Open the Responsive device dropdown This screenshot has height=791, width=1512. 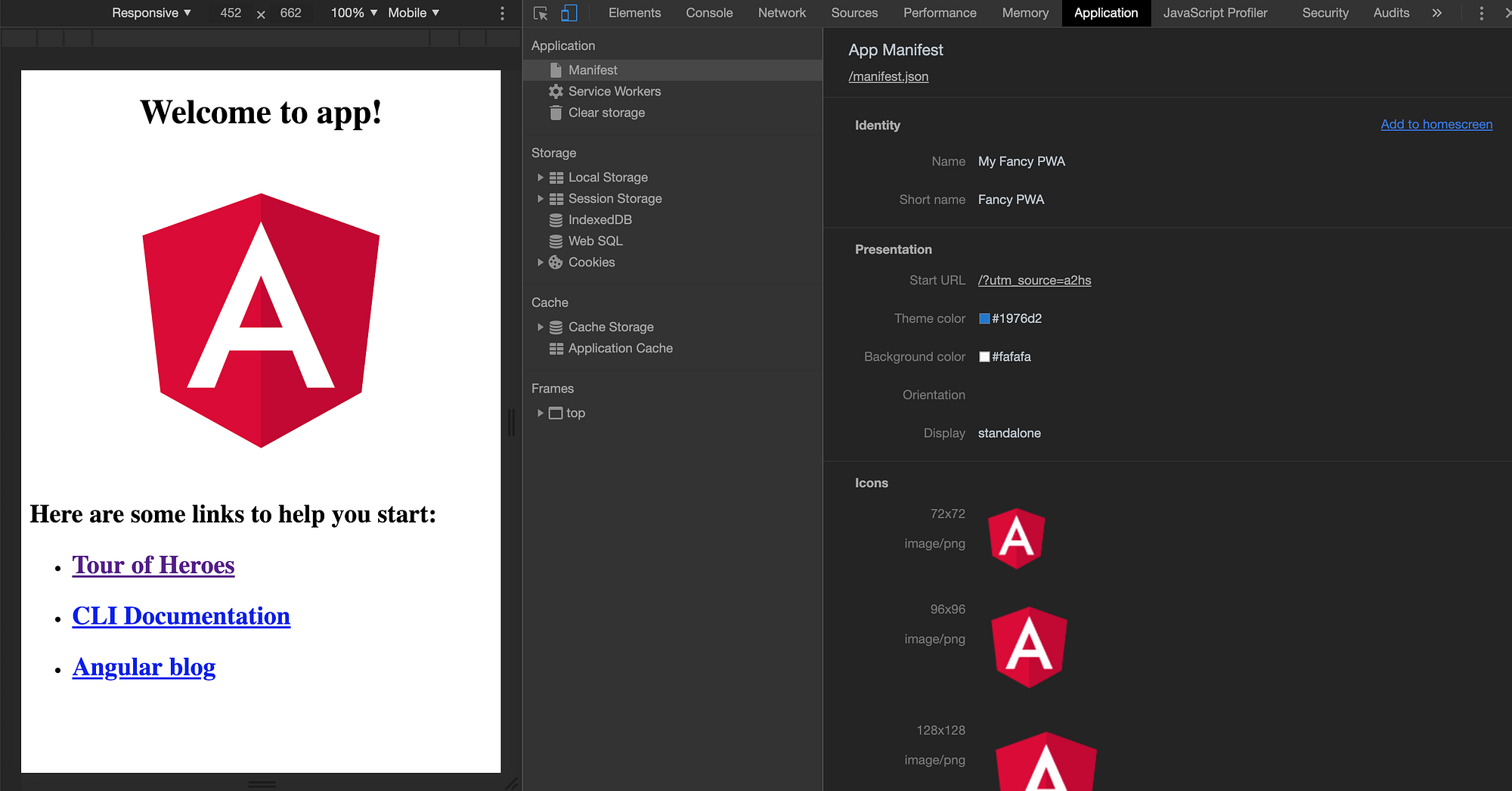pyautogui.click(x=150, y=13)
